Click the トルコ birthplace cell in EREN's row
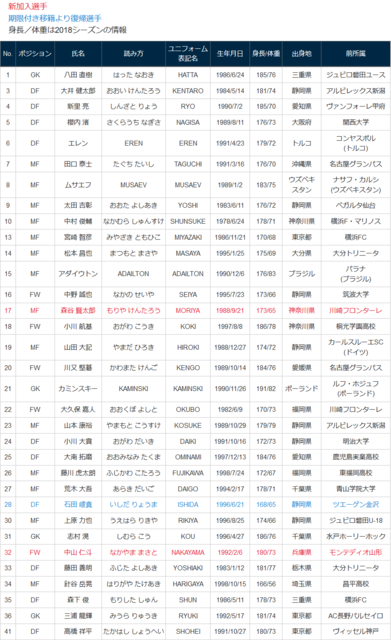This screenshot has width=391, height=640. (x=302, y=143)
